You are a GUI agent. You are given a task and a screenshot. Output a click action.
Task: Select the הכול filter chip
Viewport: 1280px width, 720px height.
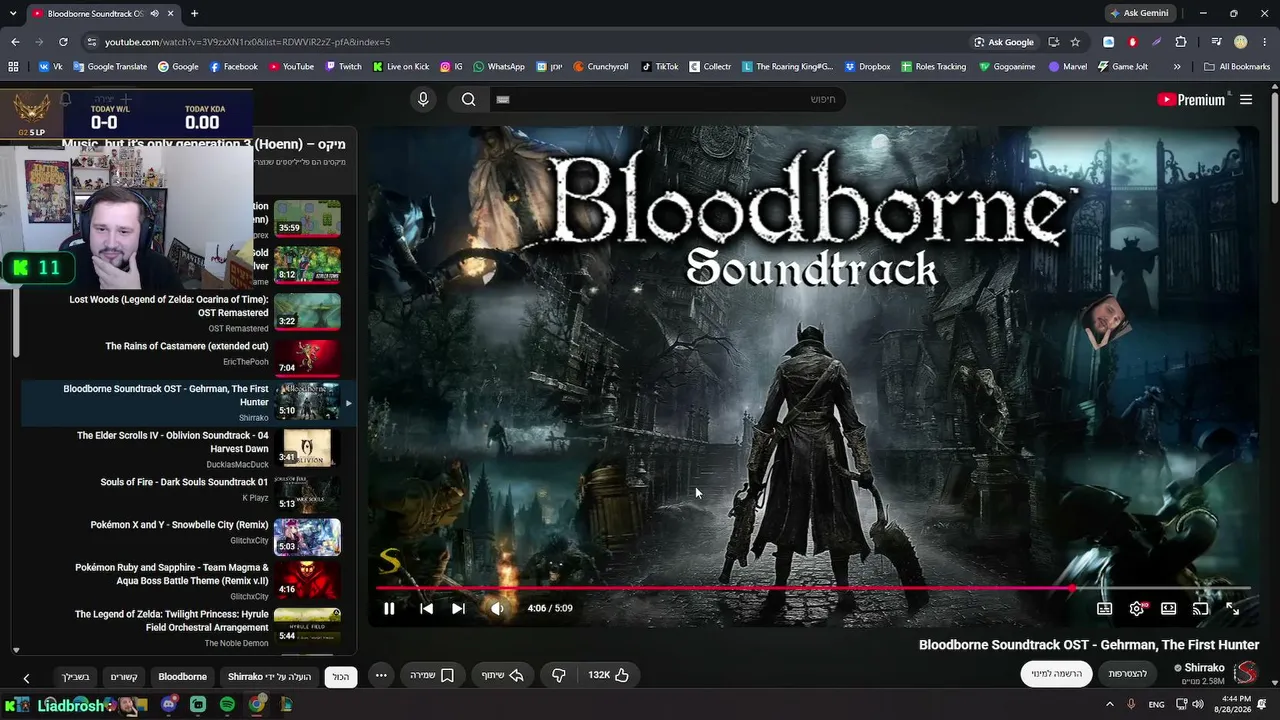pyautogui.click(x=341, y=676)
